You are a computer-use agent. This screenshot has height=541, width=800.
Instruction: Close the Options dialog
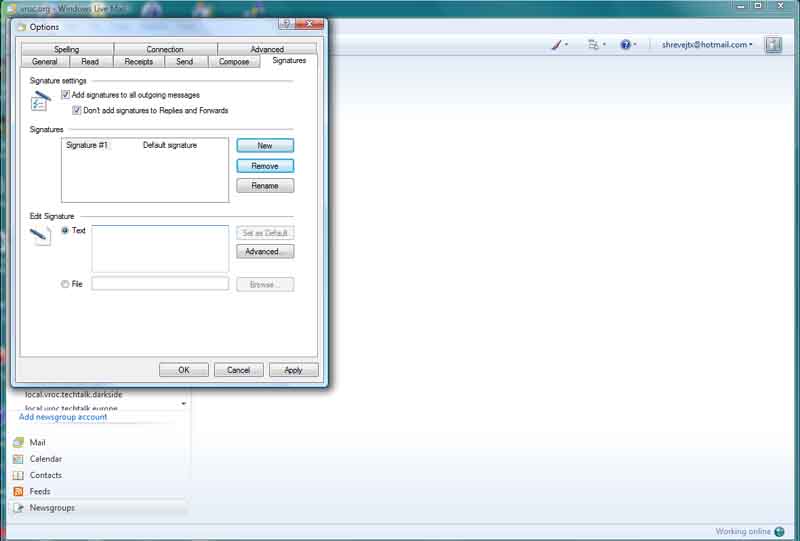tap(309, 23)
